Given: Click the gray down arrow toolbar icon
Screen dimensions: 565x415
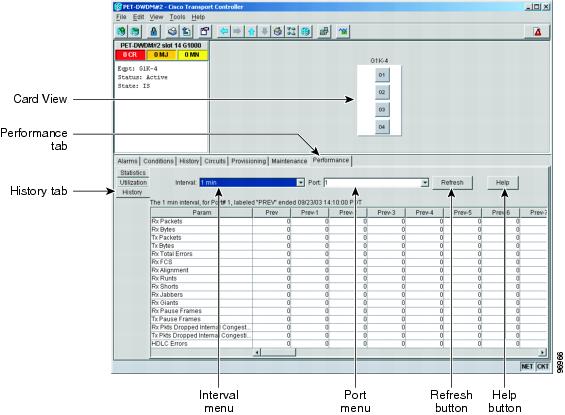Looking at the screenshot, I should point(264,32).
